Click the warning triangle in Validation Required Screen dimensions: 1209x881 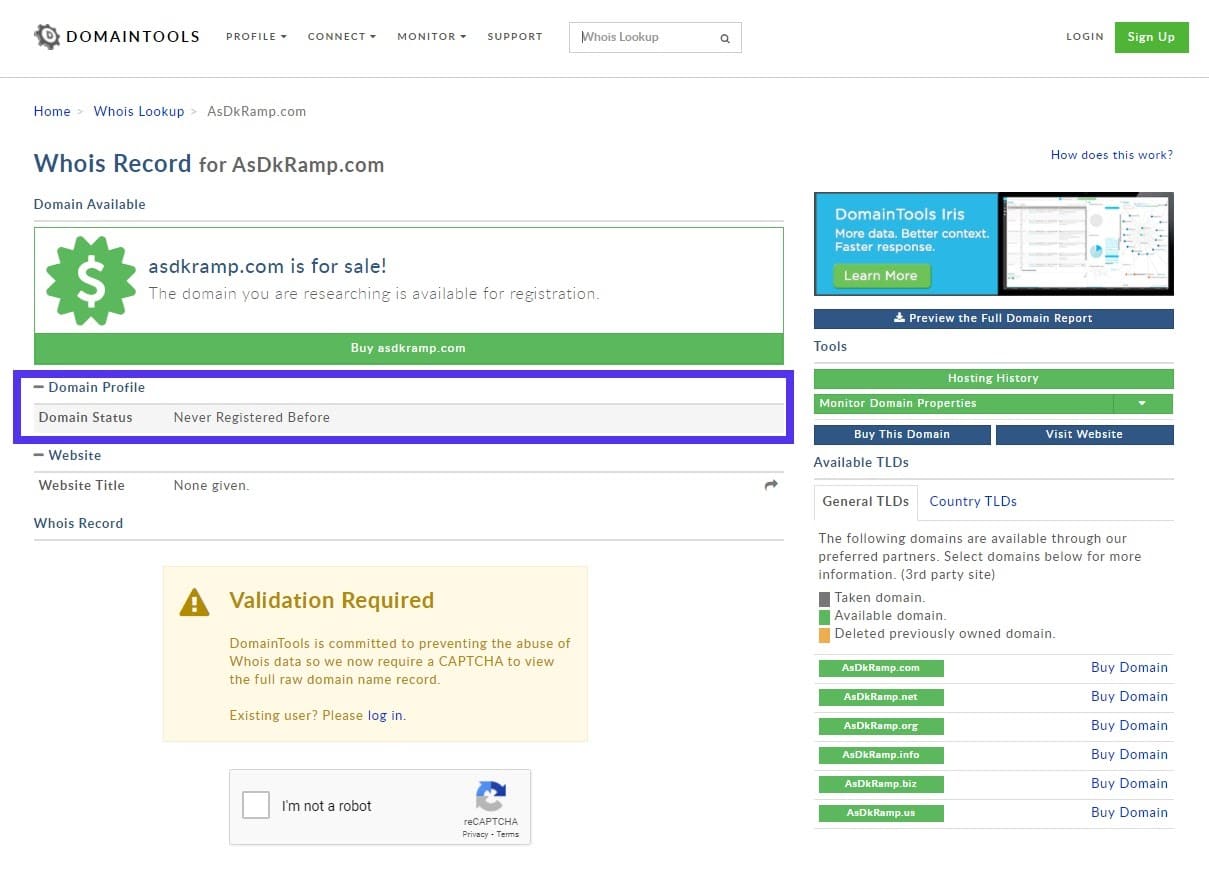(x=194, y=603)
